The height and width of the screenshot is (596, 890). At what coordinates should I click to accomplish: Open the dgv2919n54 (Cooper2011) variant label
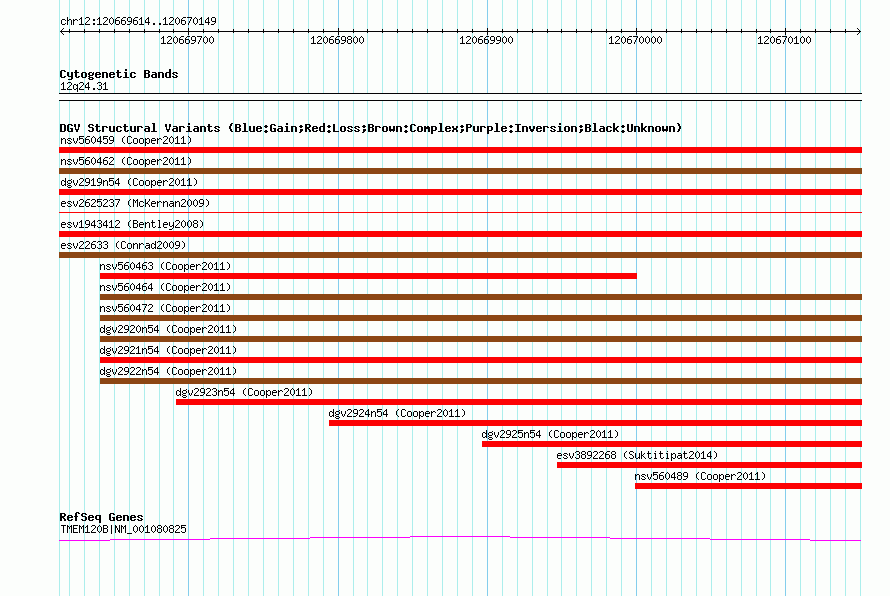click(129, 182)
